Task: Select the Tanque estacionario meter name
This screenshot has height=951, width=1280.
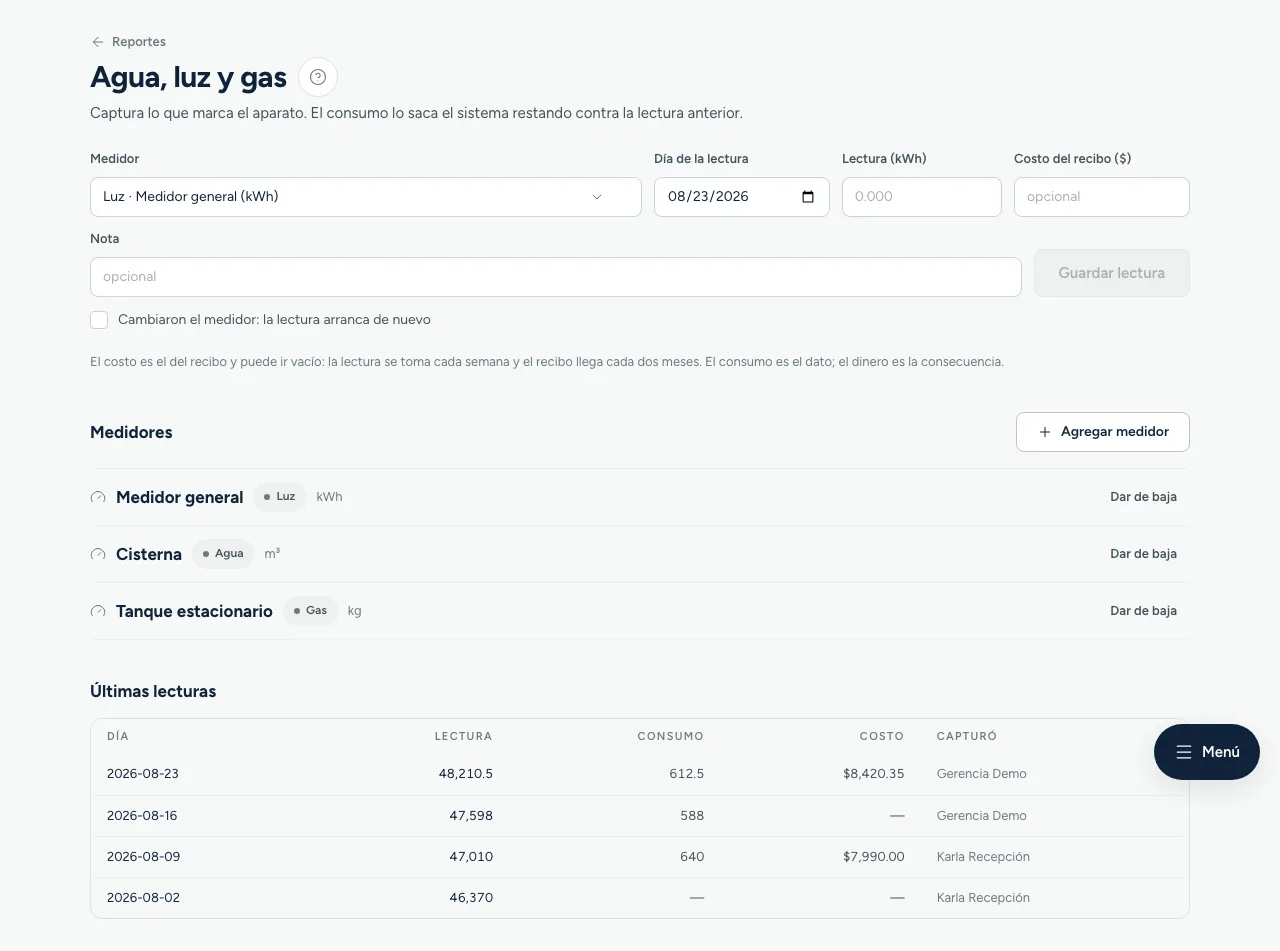Action: [x=194, y=611]
